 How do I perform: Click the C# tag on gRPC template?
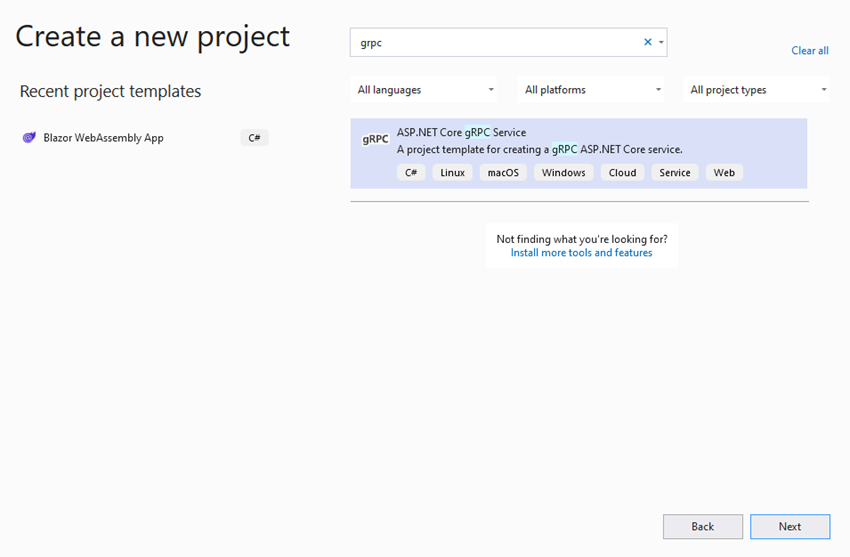point(411,172)
